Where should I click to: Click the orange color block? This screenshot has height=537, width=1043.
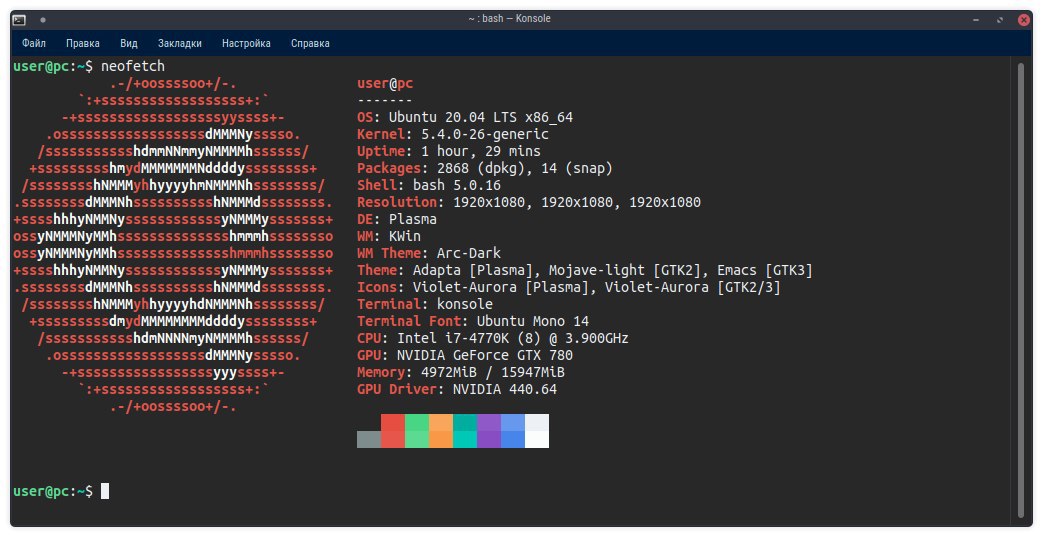pos(441,431)
